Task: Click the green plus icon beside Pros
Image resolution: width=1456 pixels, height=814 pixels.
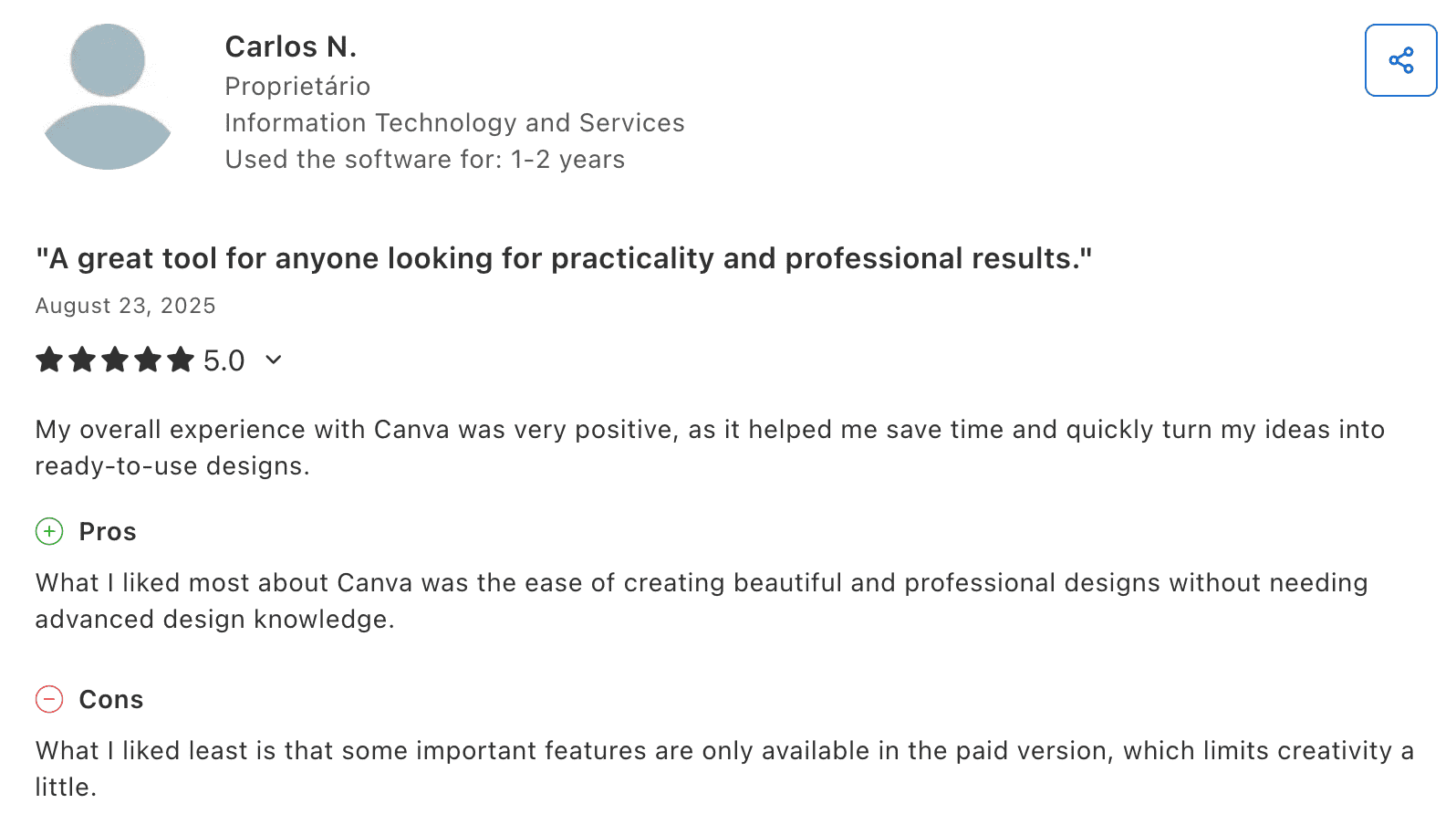Action: pos(49,531)
